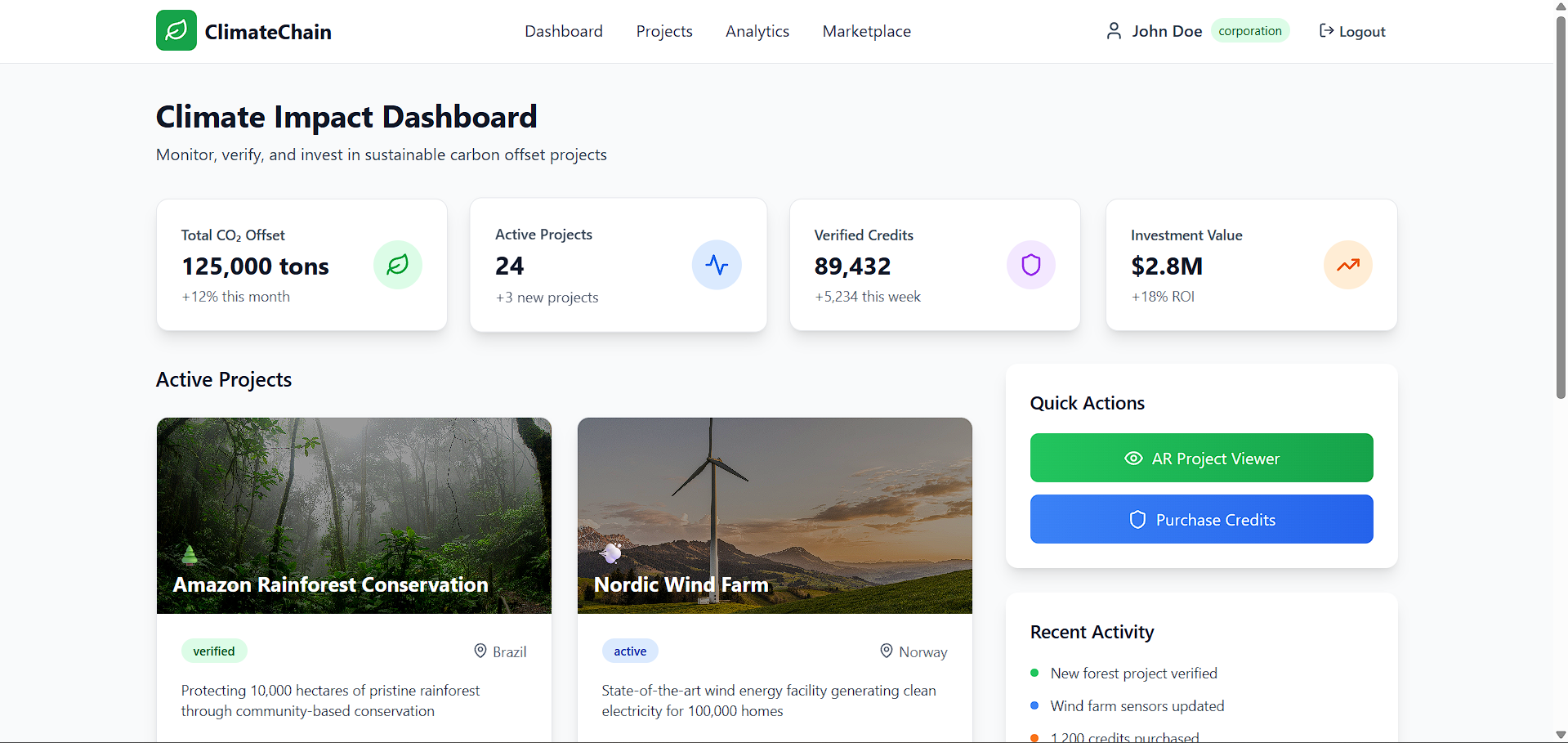Click the Quick Actions heading
This screenshot has height=743, width=1568.
point(1087,403)
